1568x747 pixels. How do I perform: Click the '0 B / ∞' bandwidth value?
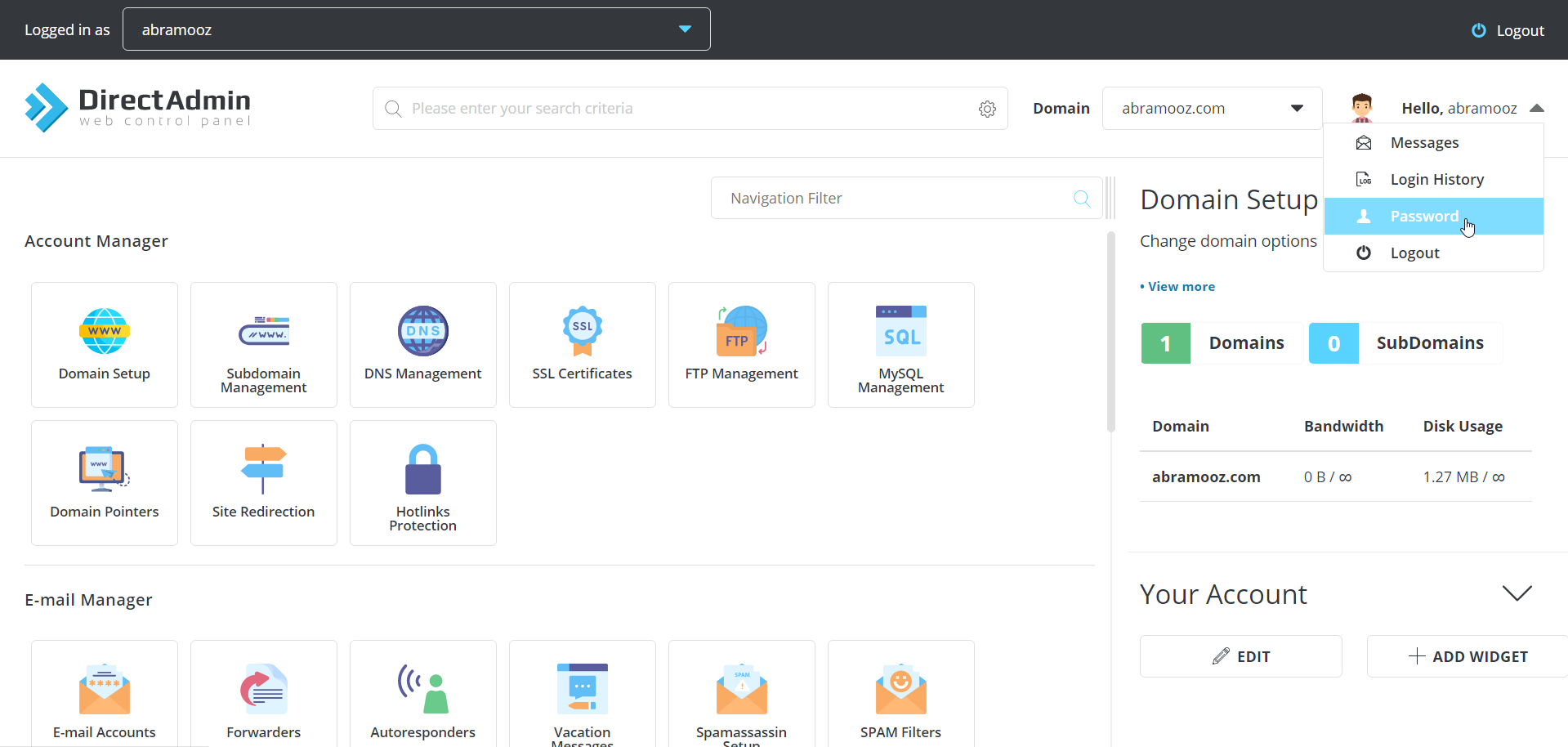point(1328,476)
